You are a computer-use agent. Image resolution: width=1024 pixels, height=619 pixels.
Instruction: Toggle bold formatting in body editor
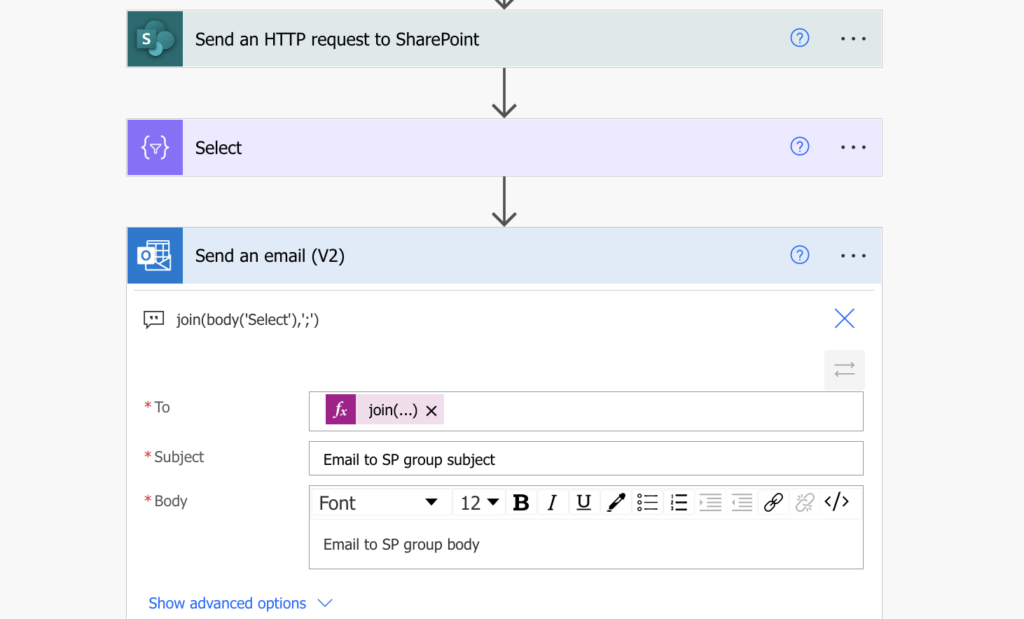[521, 502]
